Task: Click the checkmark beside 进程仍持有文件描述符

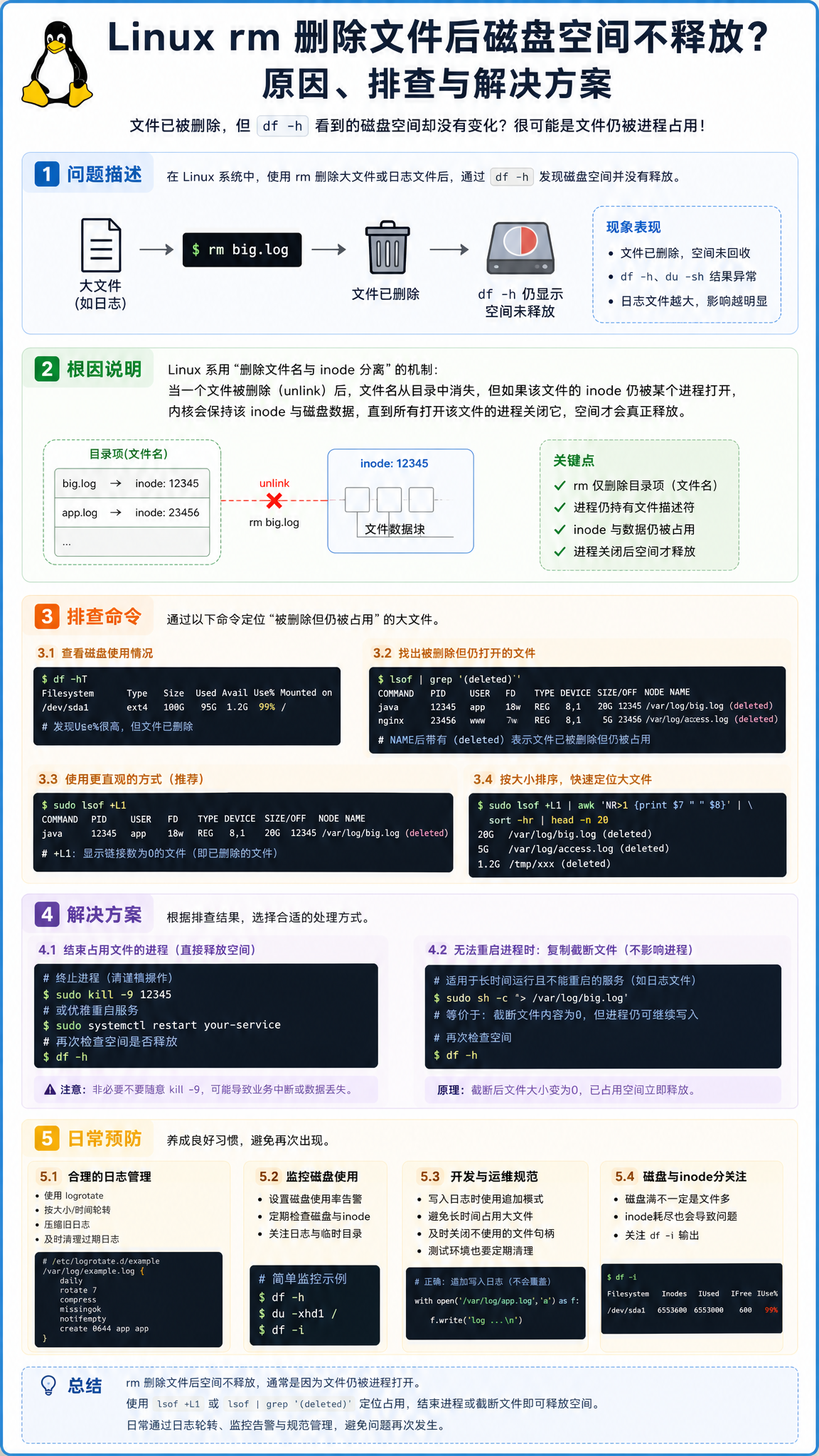Action: pos(560,508)
